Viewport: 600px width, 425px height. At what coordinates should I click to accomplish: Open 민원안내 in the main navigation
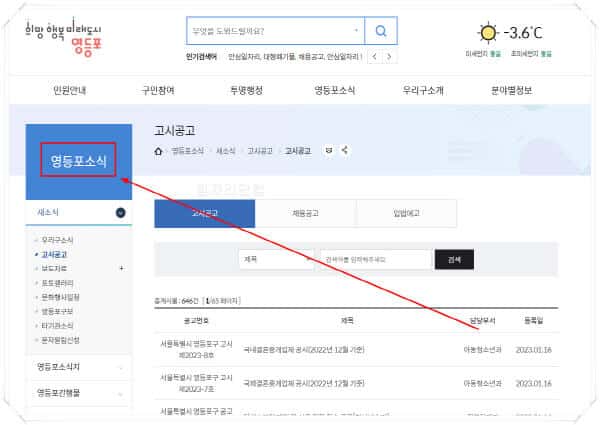click(x=70, y=90)
